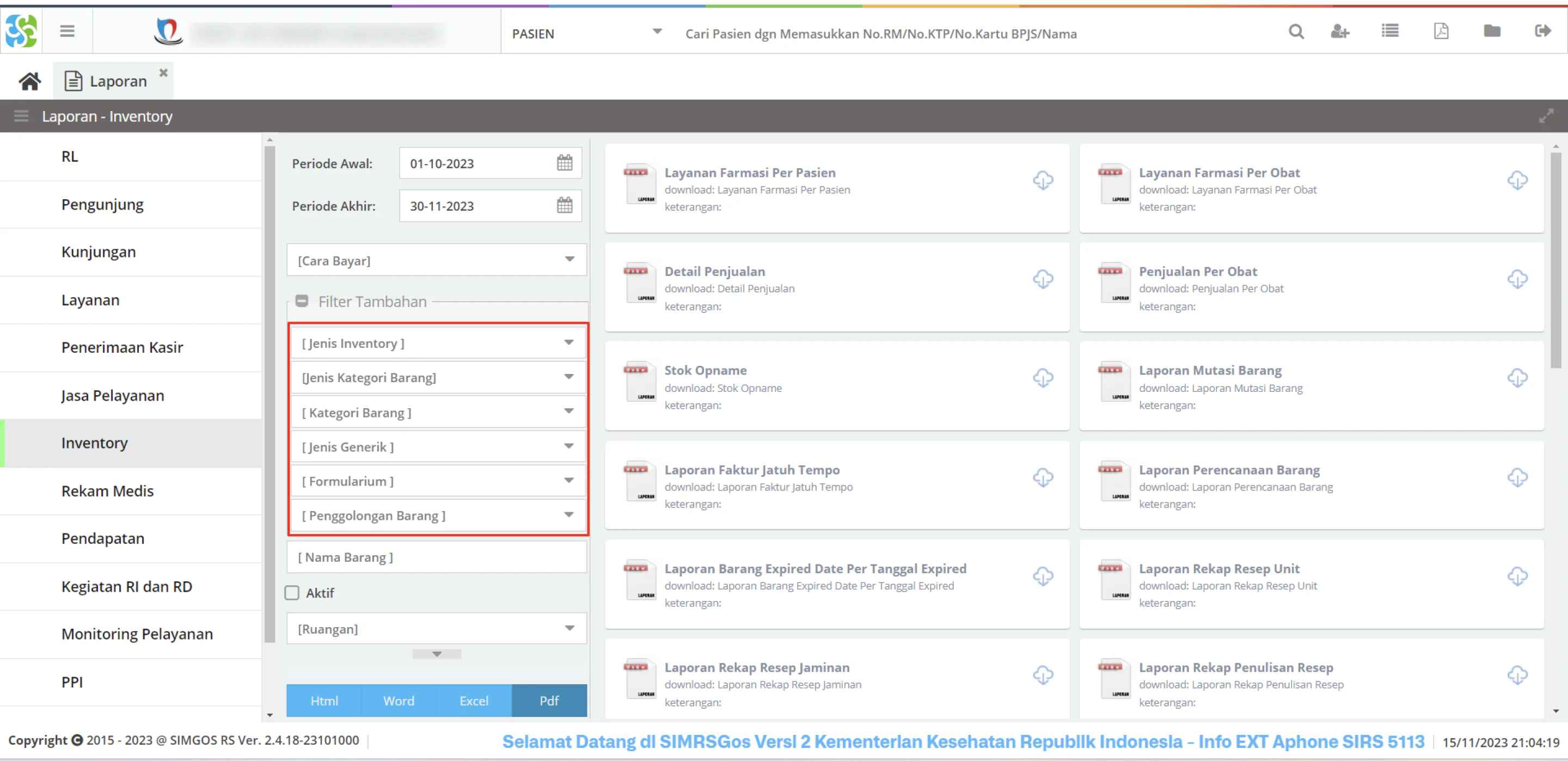This screenshot has width=1568, height=761.
Task: Open the Periode Akhir calendar picker
Action: coord(564,205)
